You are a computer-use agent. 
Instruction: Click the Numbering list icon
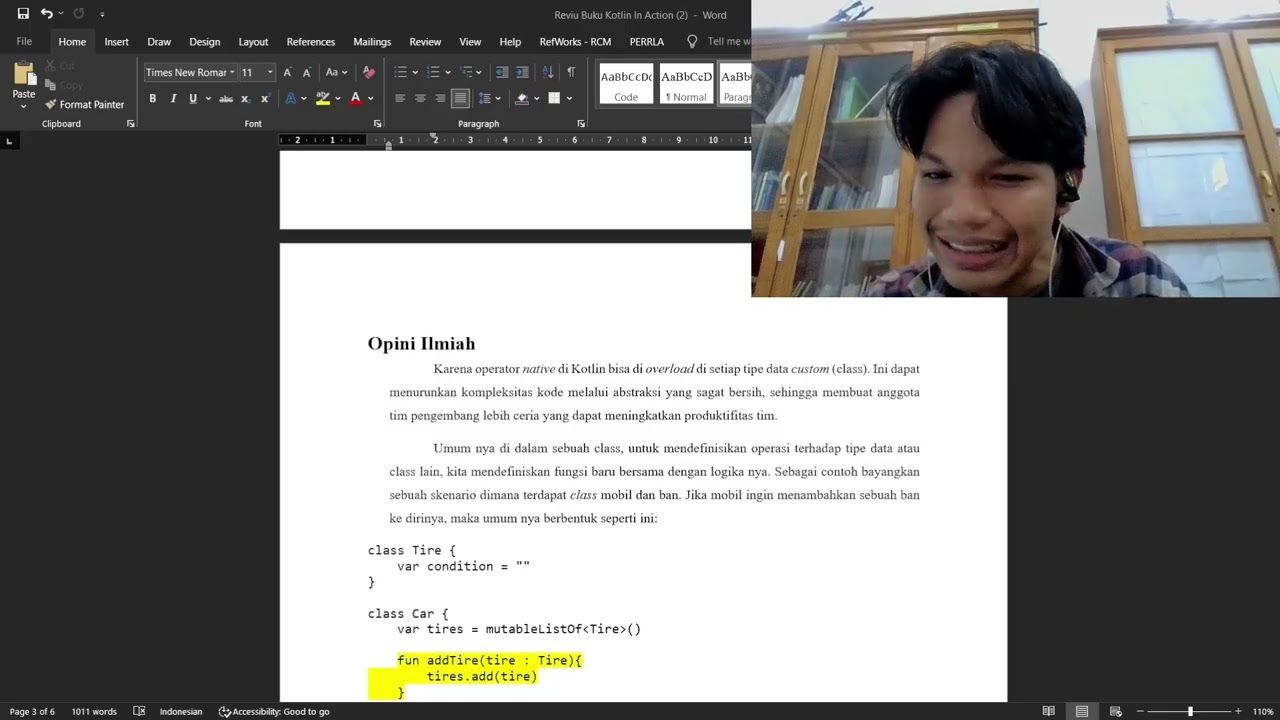433,72
